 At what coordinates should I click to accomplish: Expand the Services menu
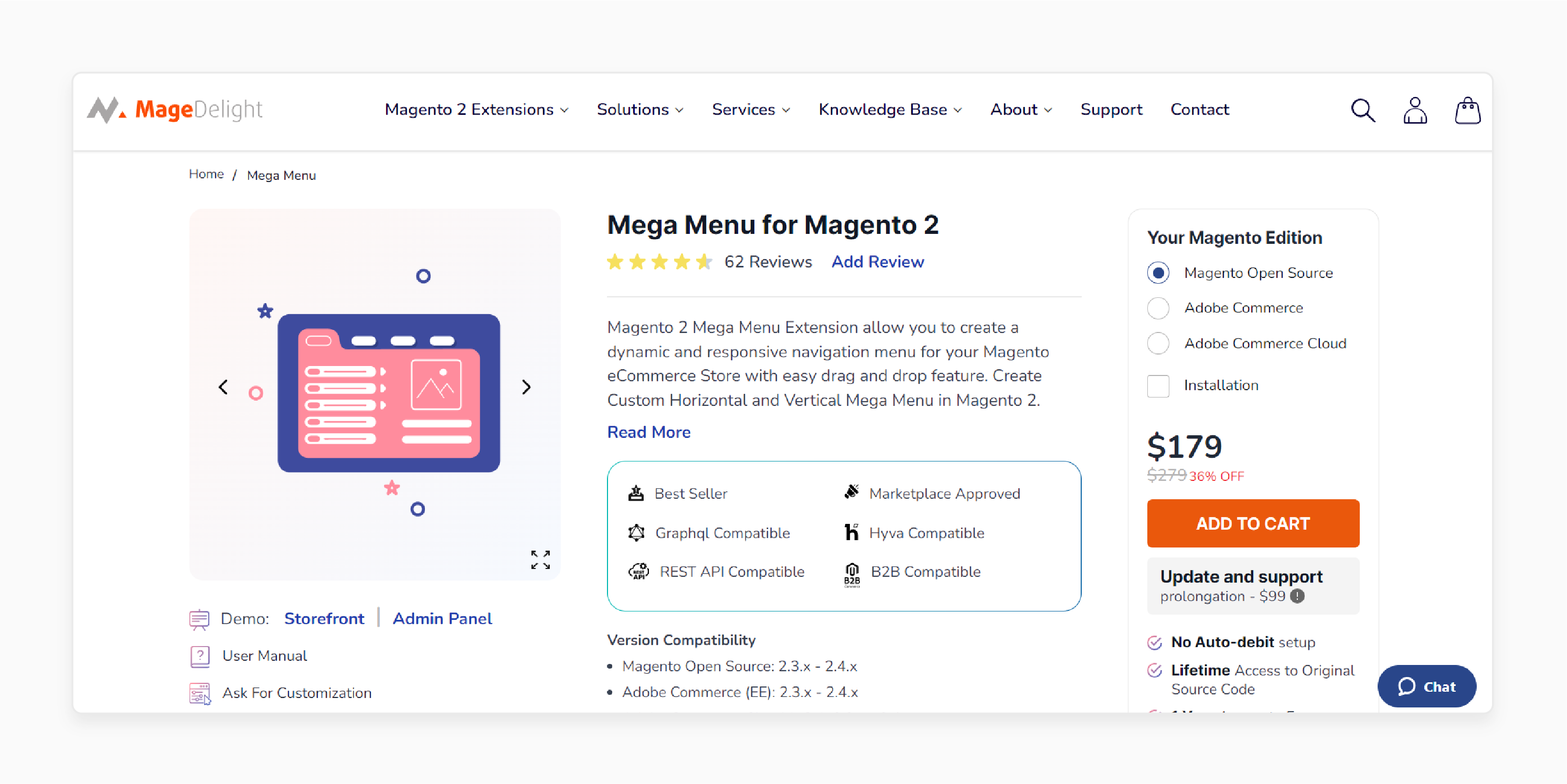click(x=751, y=110)
